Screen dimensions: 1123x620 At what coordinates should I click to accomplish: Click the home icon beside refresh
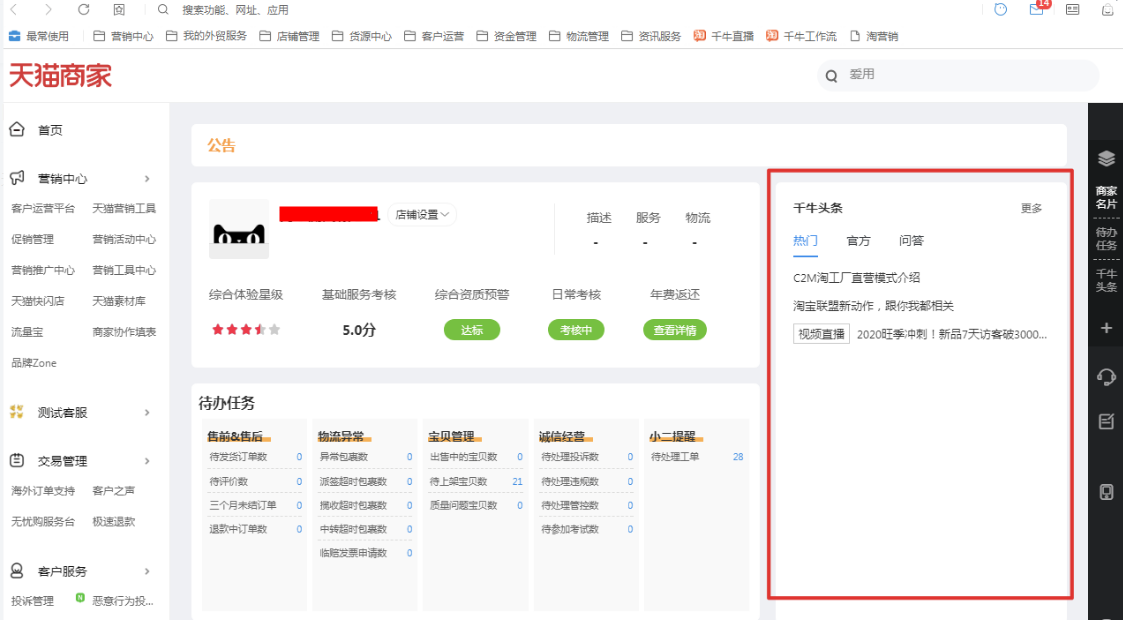click(x=119, y=9)
